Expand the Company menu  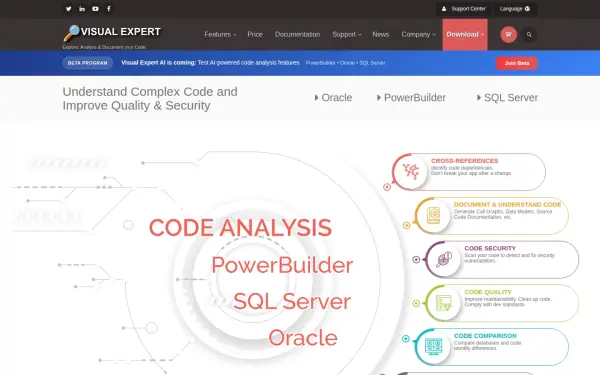click(418, 34)
